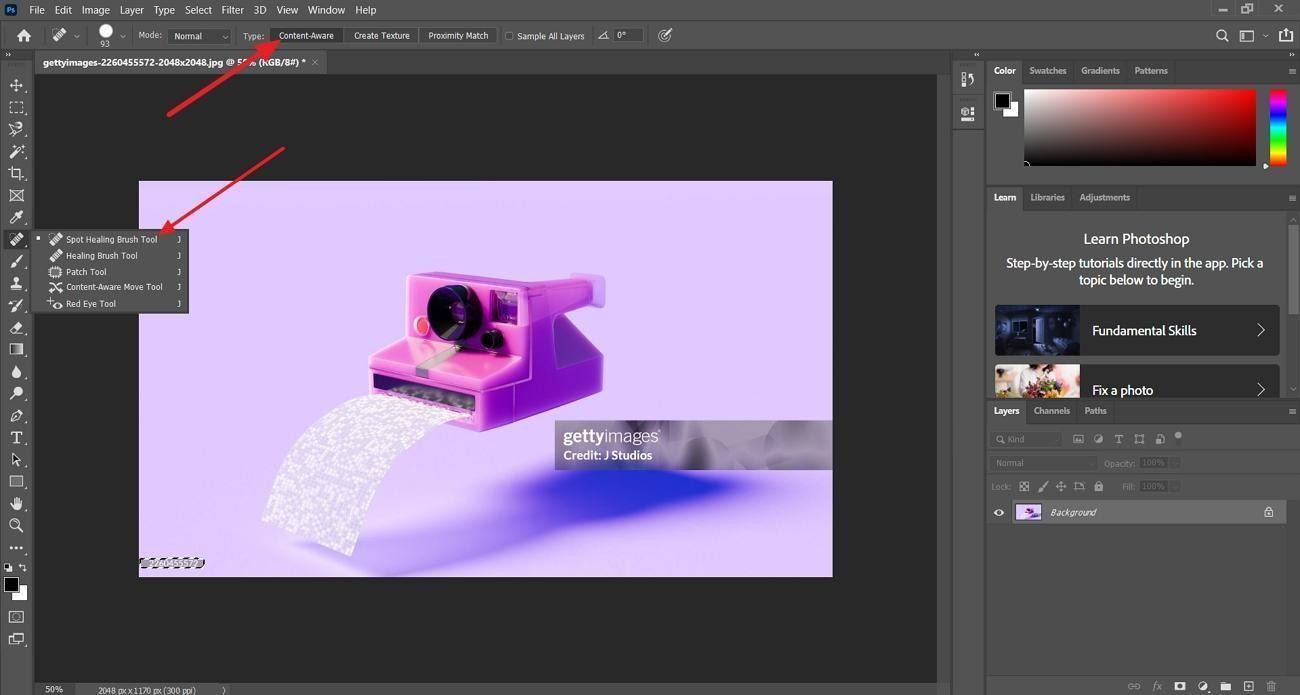Select the History Brush tool
This screenshot has height=695, width=1300.
pyautogui.click(x=16, y=306)
